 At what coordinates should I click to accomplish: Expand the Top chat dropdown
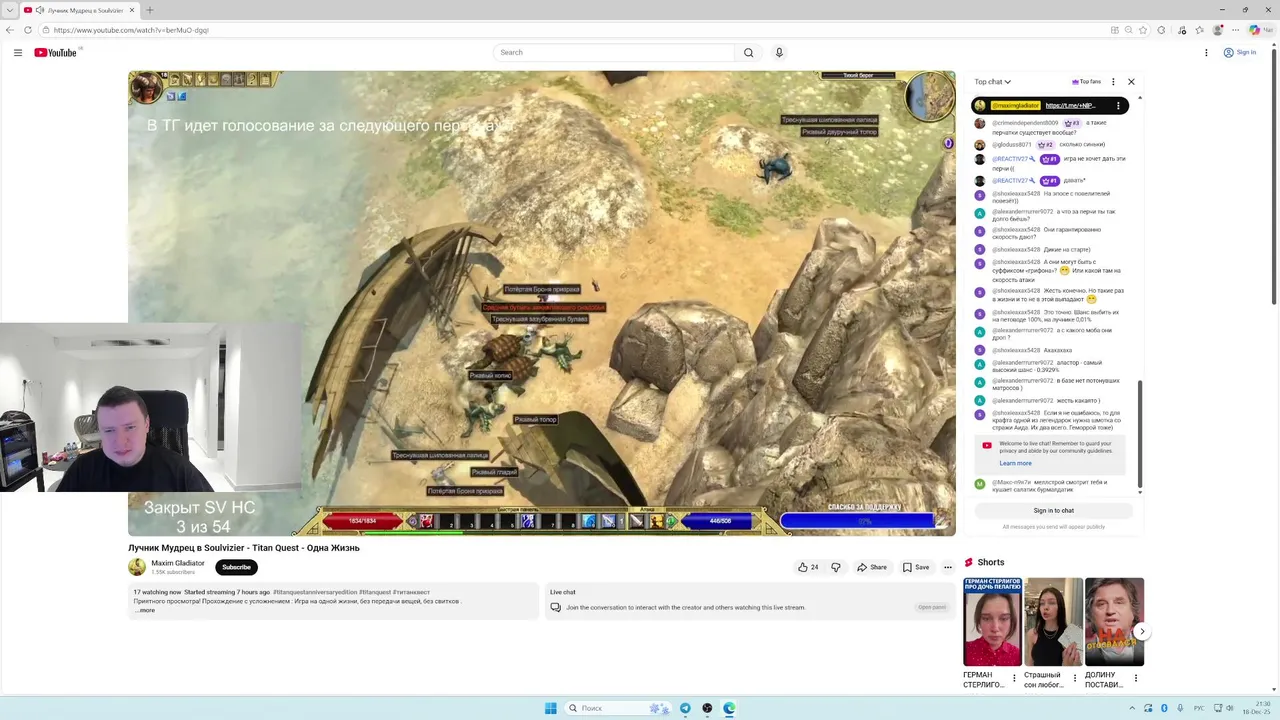[x=993, y=82]
